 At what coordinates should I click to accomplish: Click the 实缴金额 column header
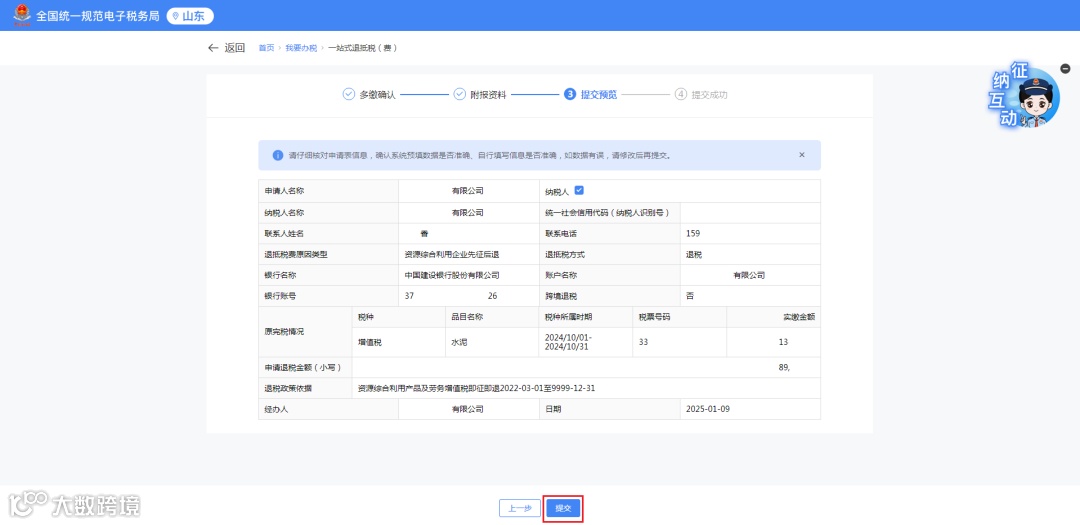click(x=799, y=317)
